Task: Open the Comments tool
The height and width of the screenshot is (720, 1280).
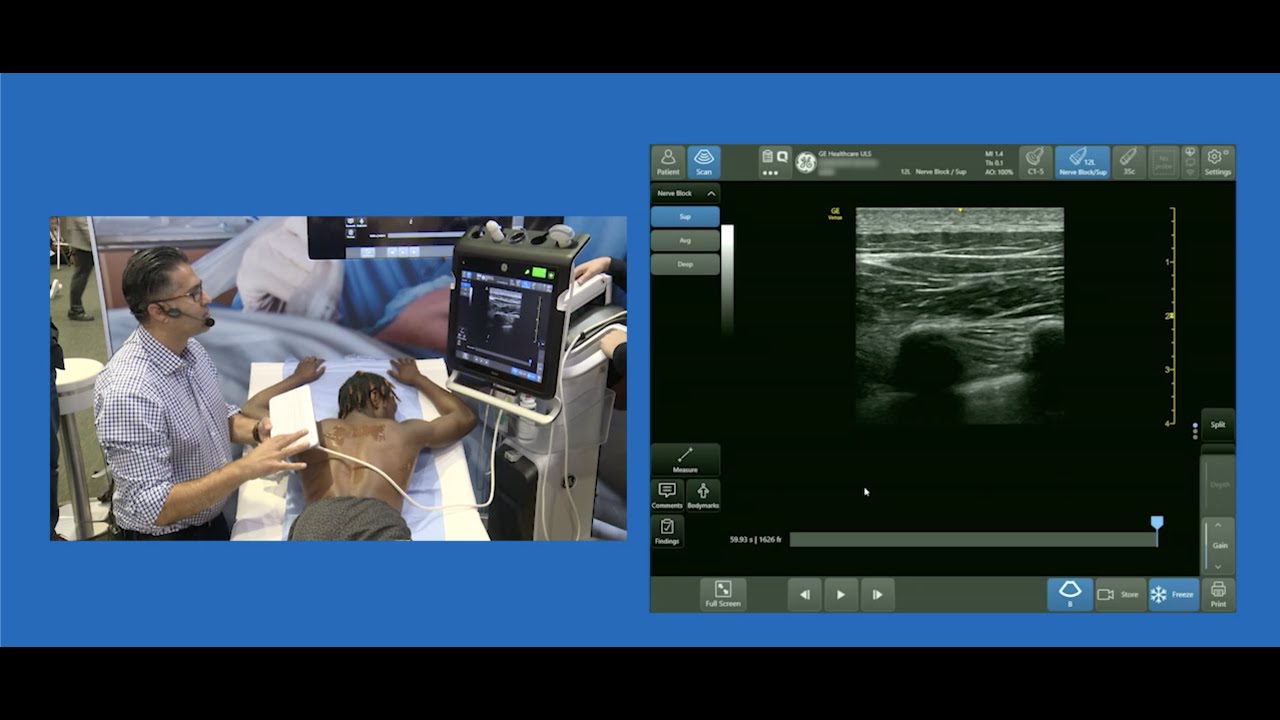Action: tap(667, 494)
